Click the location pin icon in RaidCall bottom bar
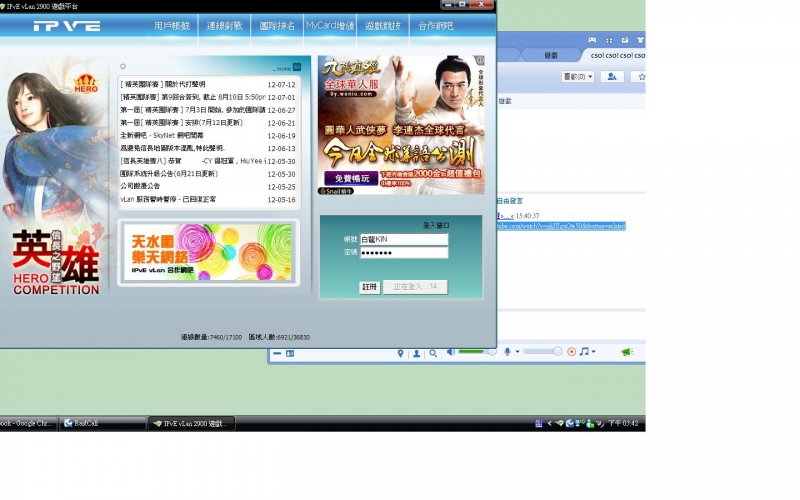 pyautogui.click(x=401, y=353)
